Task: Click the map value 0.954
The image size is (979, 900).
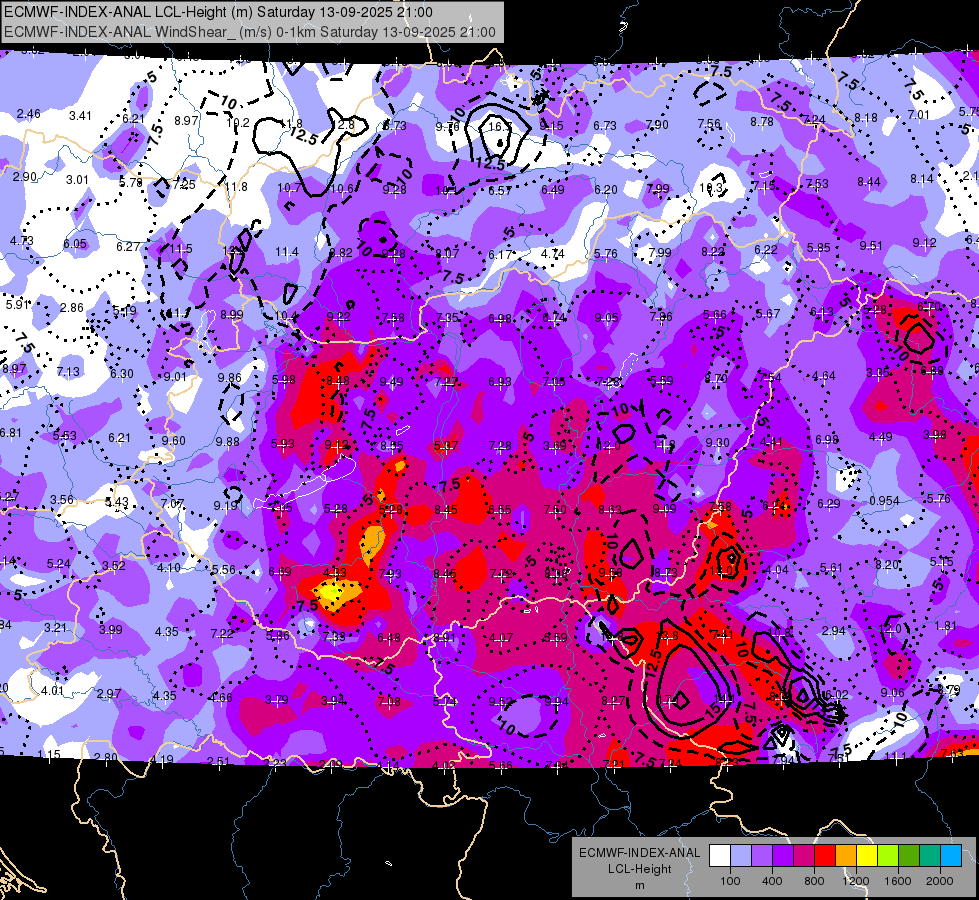Action: click(x=884, y=501)
